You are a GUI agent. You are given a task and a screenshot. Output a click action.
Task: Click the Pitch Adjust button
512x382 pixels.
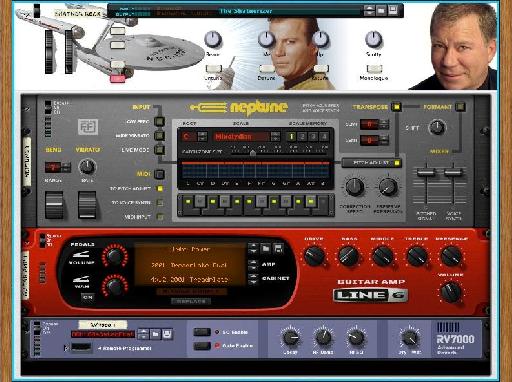point(372,163)
